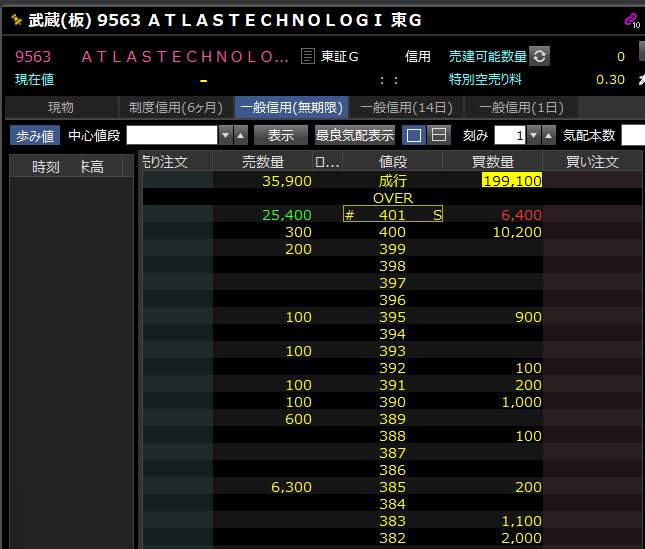Toggle the 歩み値 button
Screen dimensions: 645x549
tap(35, 135)
